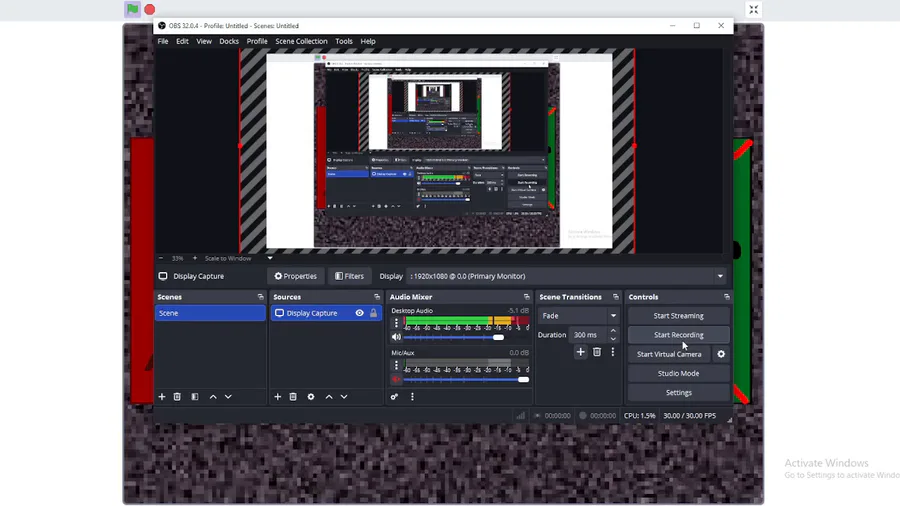Move source down arrow
The image size is (900, 506).
pyautogui.click(x=344, y=396)
